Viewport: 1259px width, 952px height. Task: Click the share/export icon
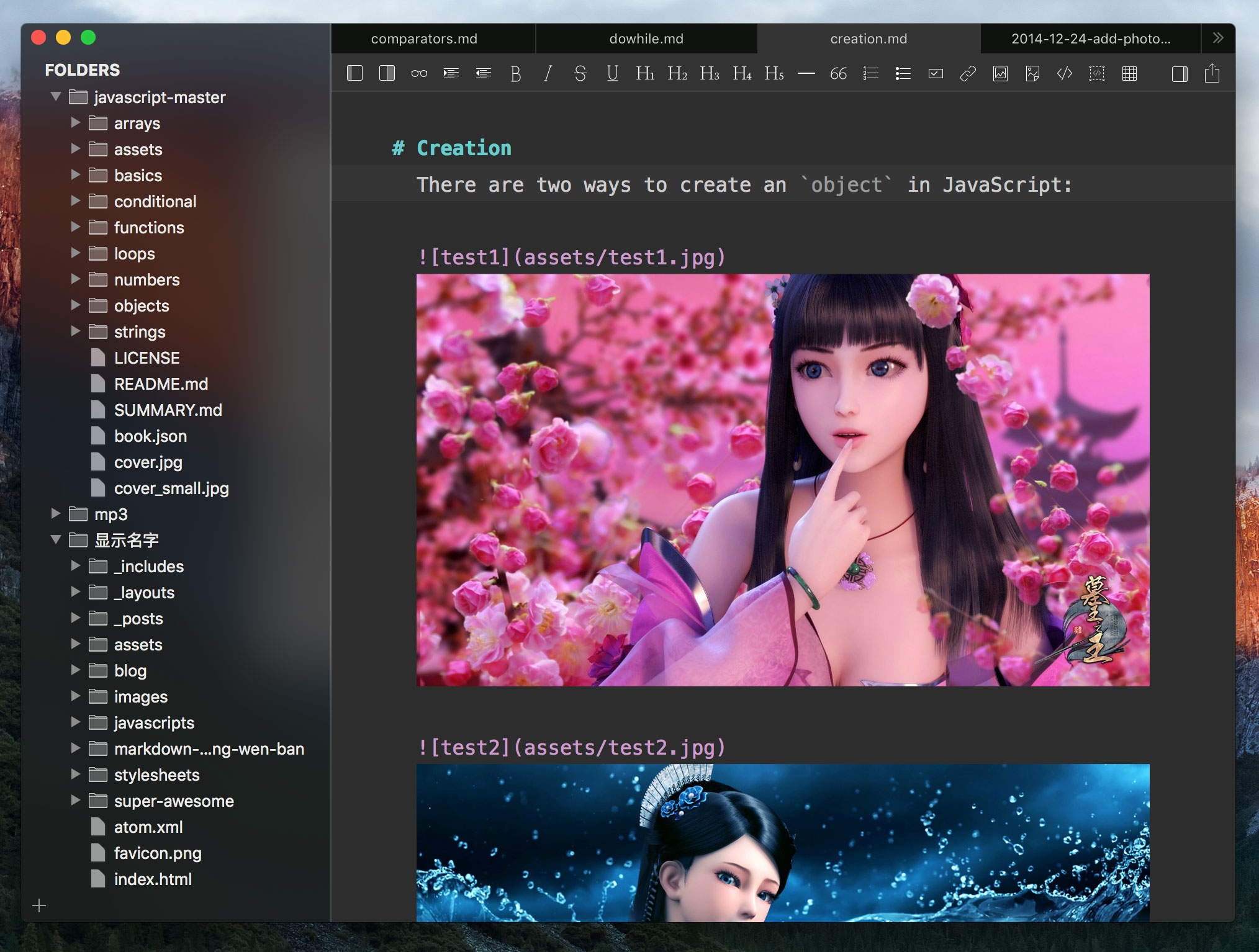pos(1211,74)
